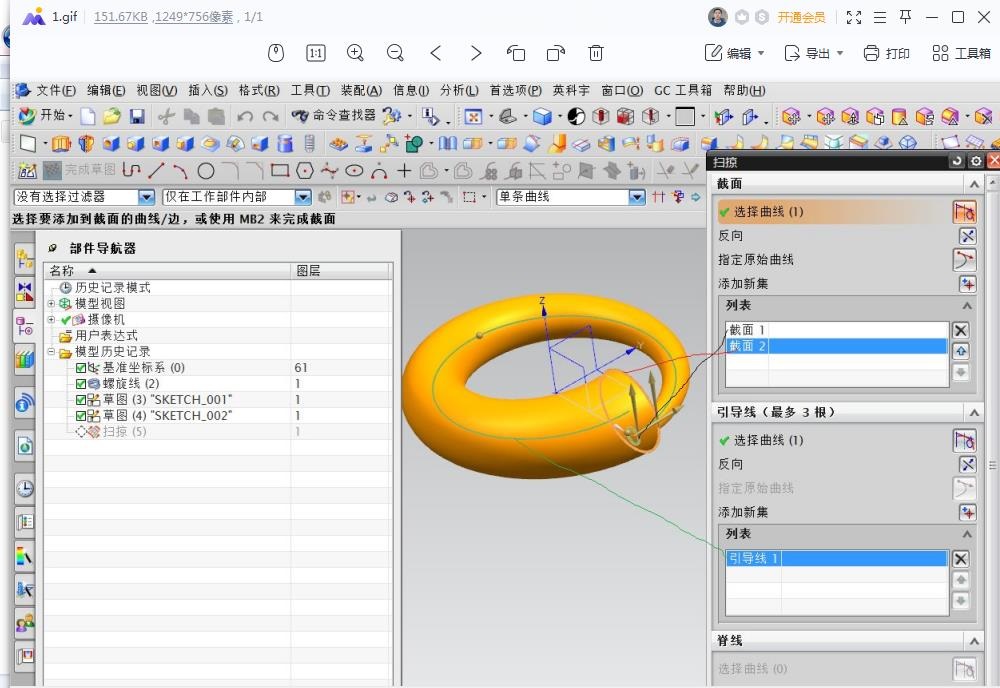
Task: Click the 添加新集 icon under 引导线
Action: 966,512
